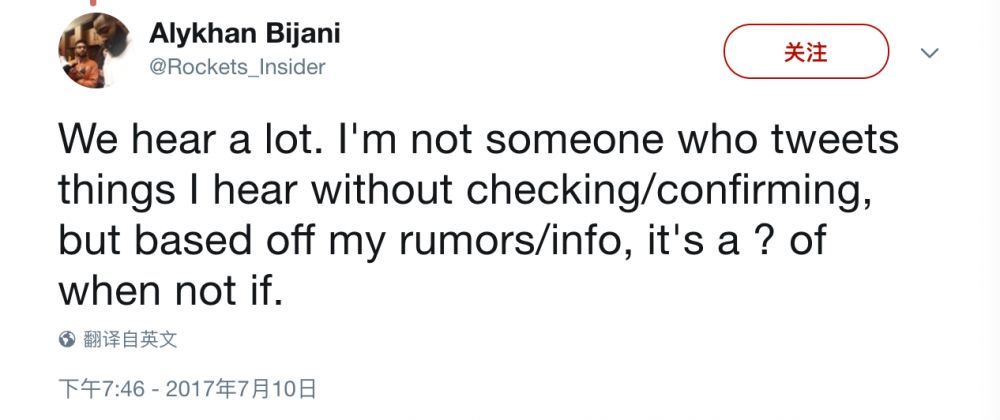Click the word "checking/confirming" in tweet
This screenshot has height=420, width=1000.
(668, 191)
